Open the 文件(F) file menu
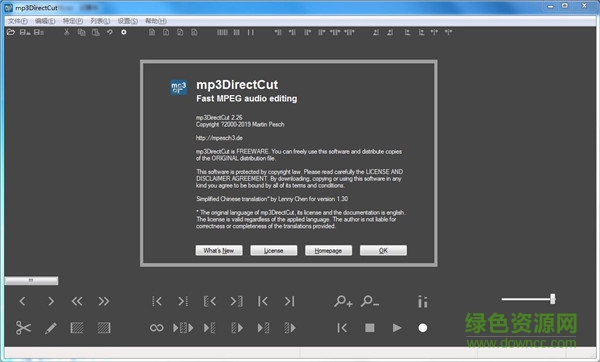Viewport: 600px width, 362px height. tap(18, 21)
